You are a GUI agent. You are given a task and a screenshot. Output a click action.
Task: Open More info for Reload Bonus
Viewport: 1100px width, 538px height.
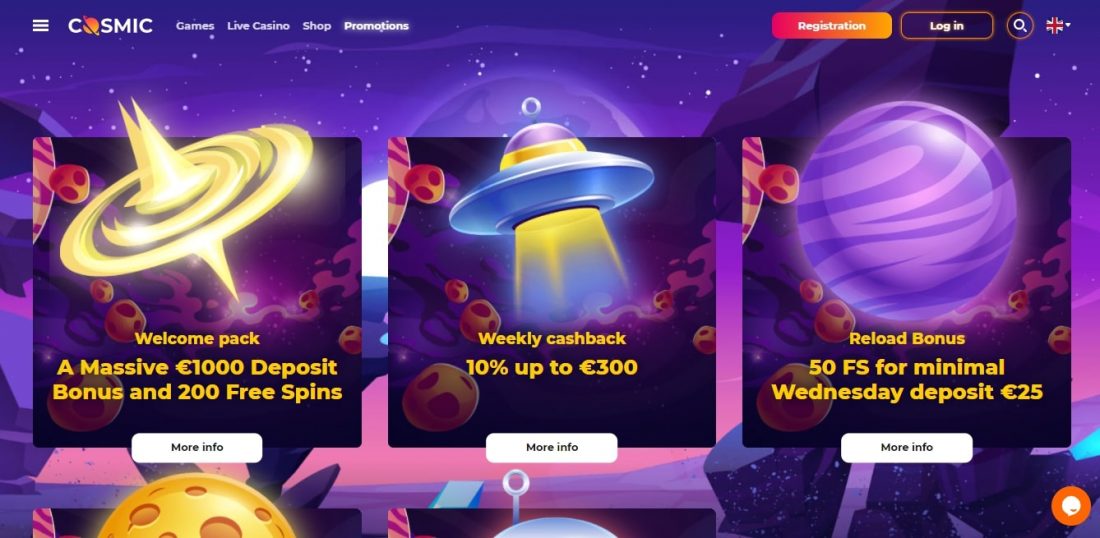tap(906, 448)
